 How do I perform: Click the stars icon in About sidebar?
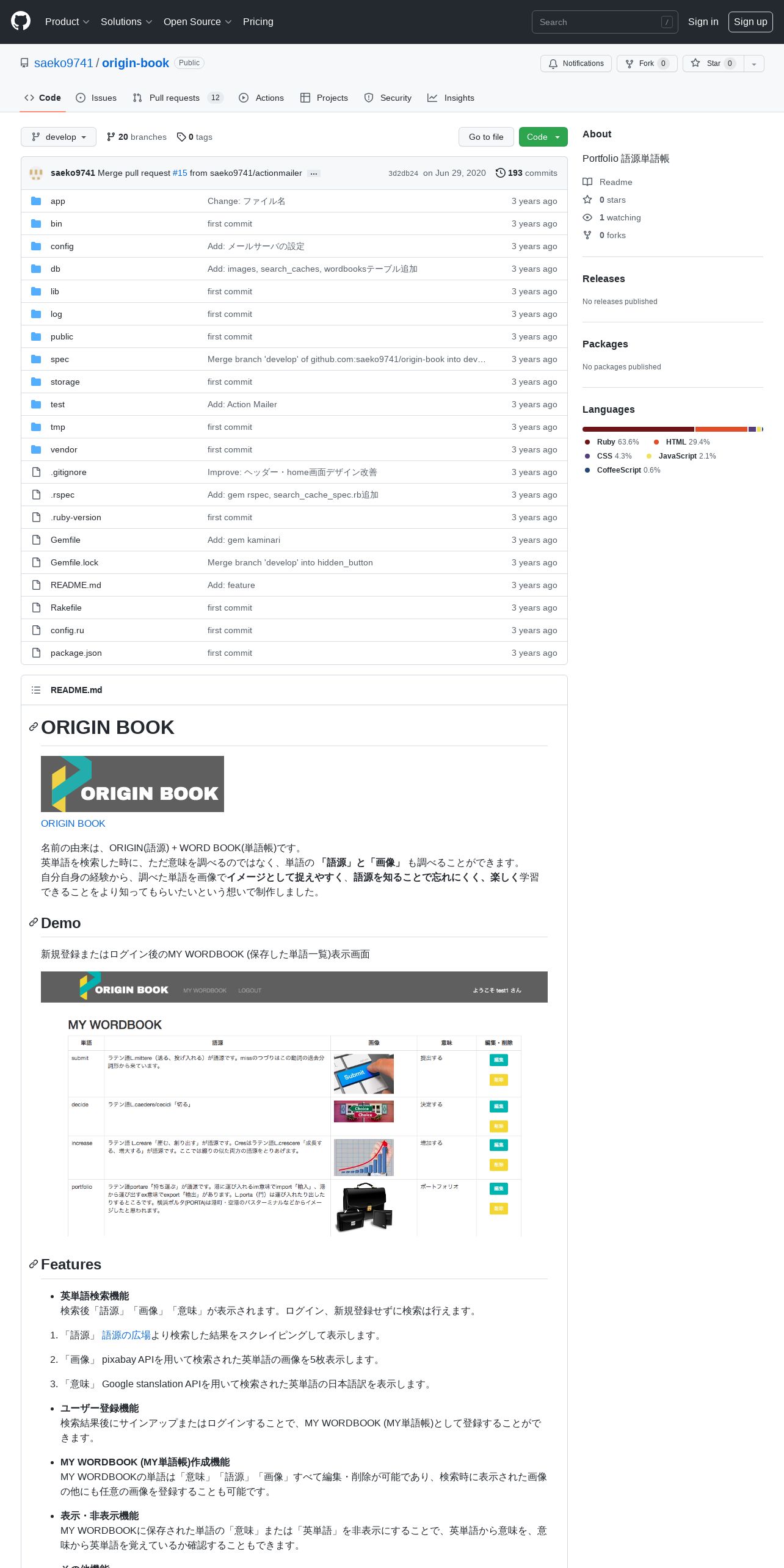587,200
